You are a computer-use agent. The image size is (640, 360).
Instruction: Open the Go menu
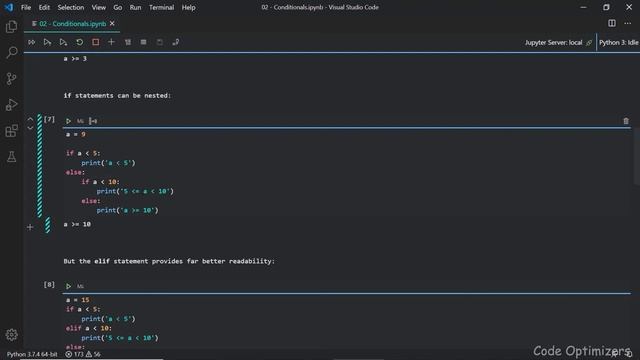[118, 7]
